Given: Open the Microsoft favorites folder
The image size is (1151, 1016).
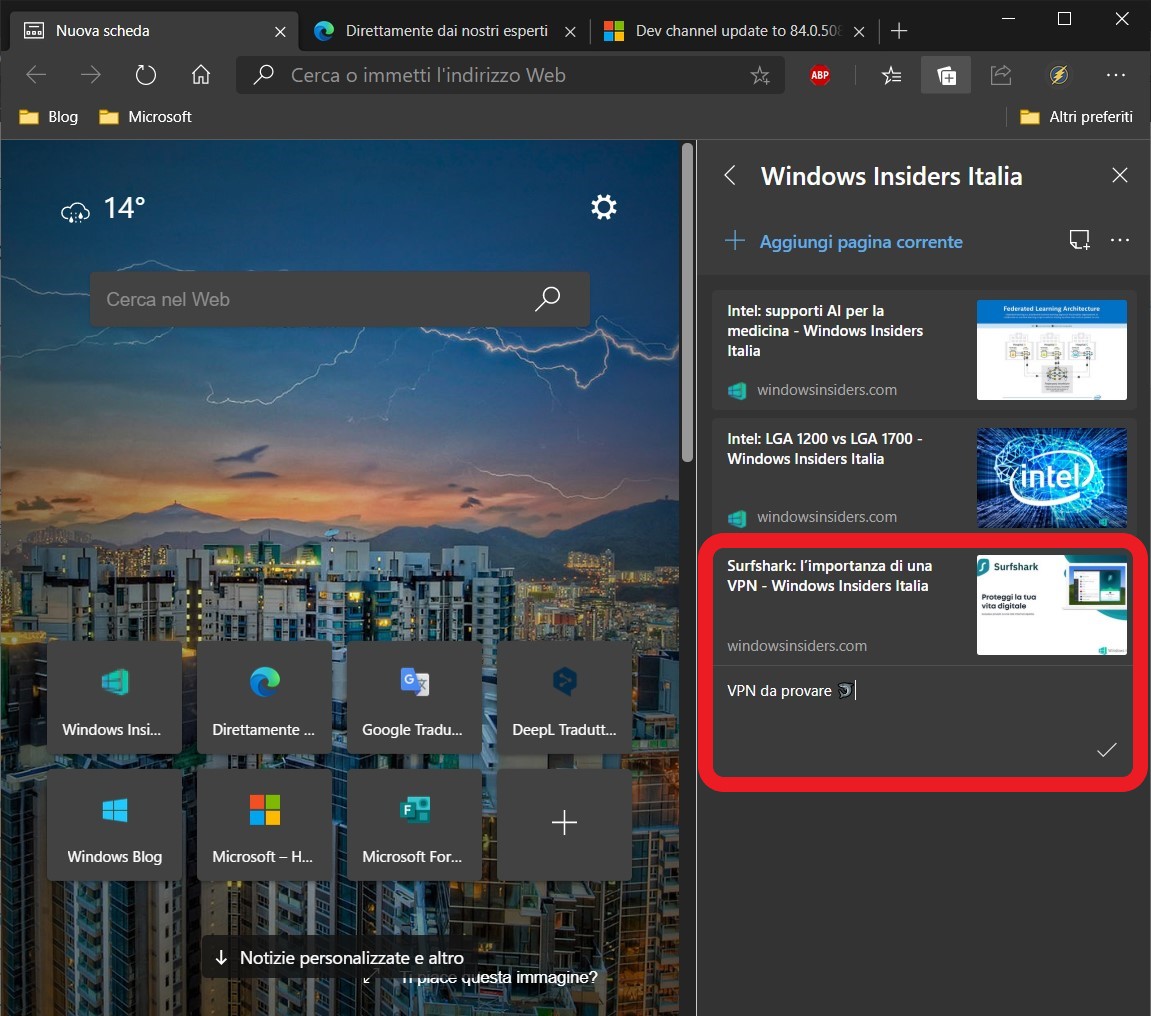Looking at the screenshot, I should click(x=145, y=117).
